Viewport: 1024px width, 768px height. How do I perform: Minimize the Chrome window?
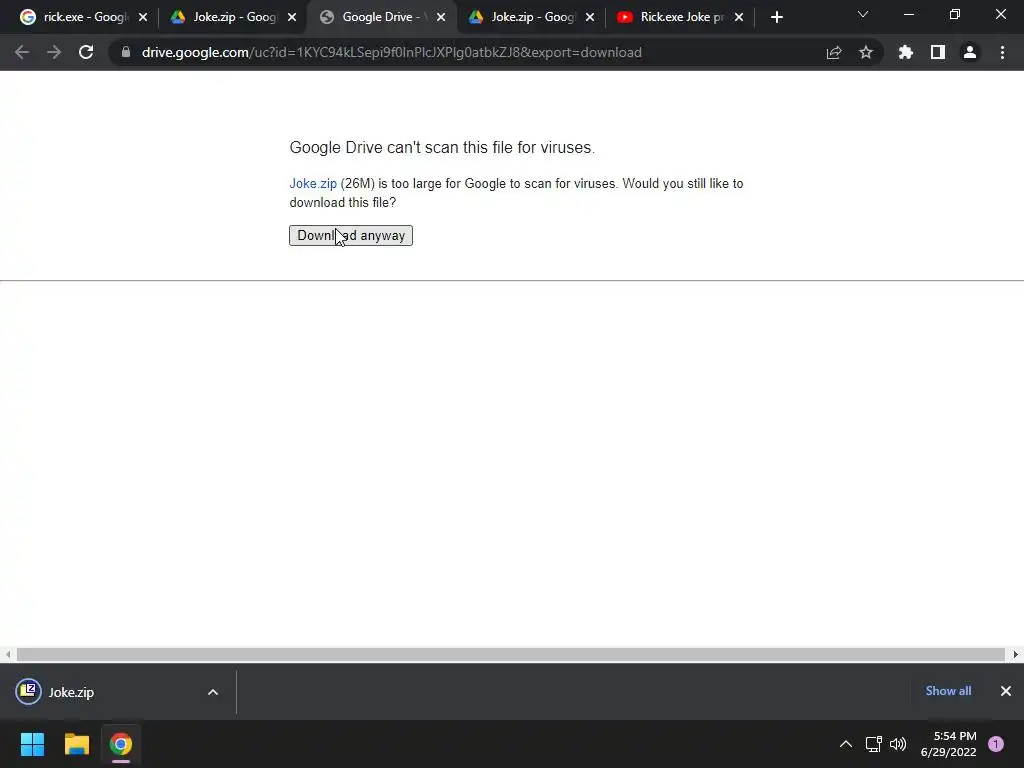click(908, 14)
